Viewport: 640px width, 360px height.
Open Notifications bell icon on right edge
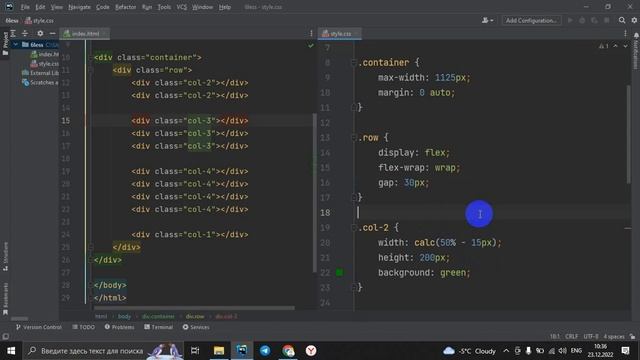(x=636, y=36)
